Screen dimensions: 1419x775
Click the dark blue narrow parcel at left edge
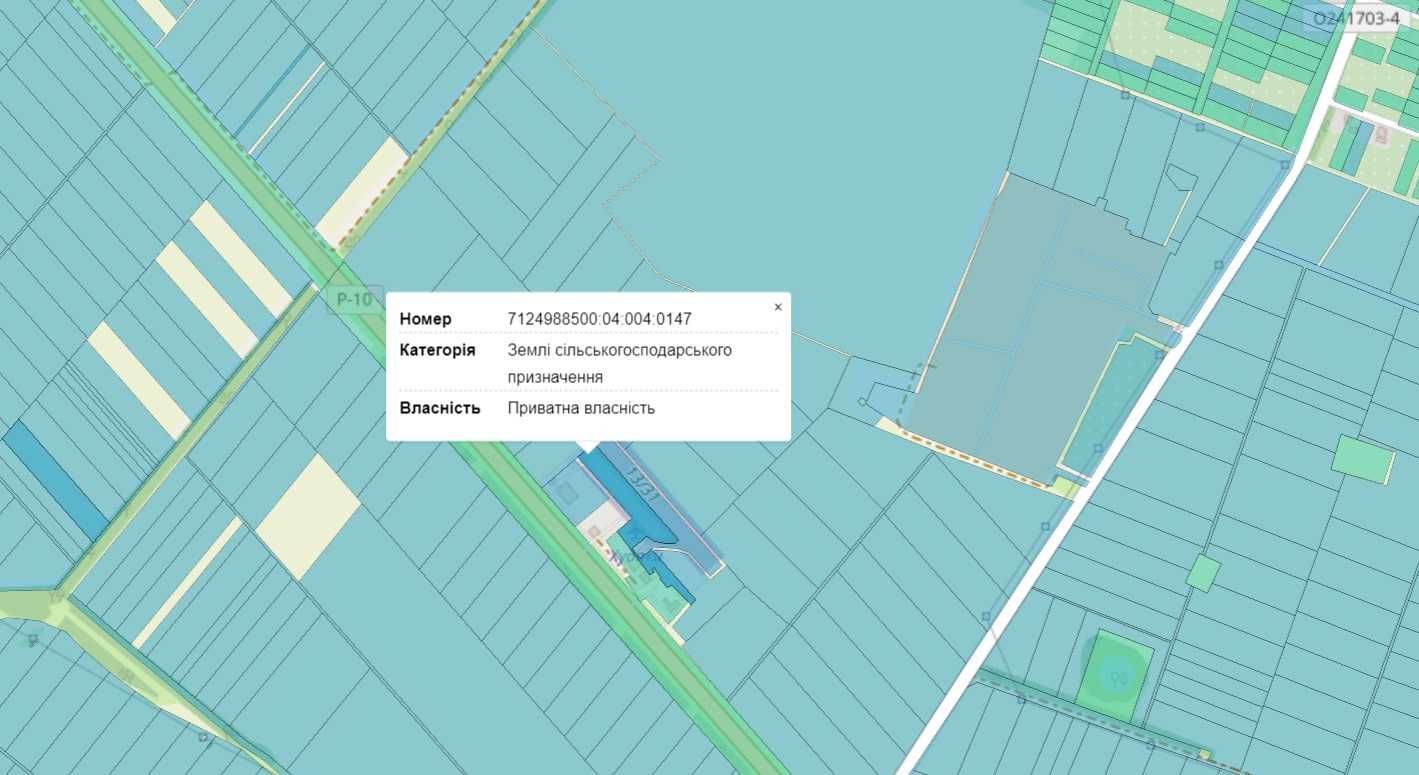coord(56,480)
